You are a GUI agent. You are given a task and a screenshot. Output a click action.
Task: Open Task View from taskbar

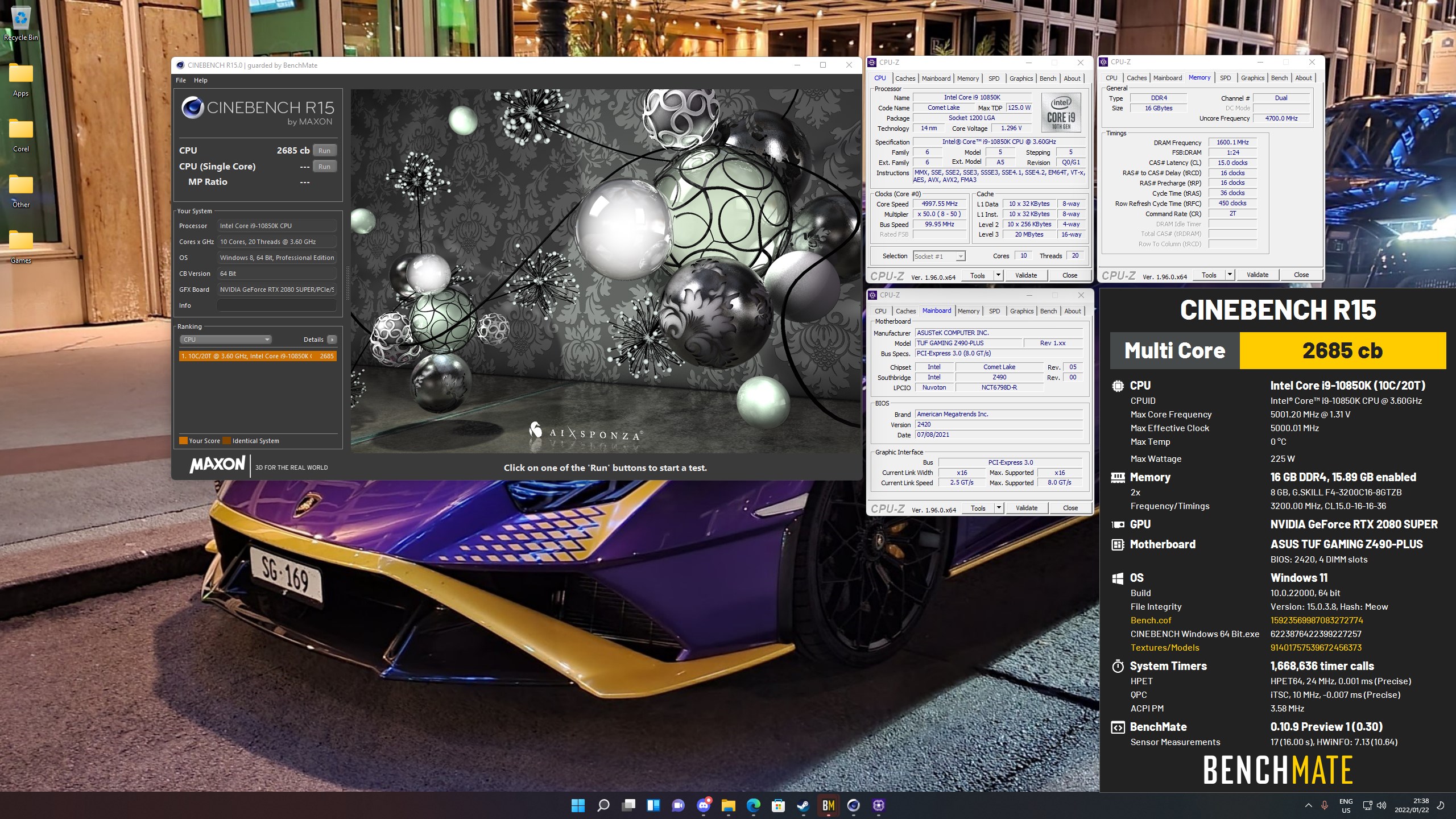628,805
